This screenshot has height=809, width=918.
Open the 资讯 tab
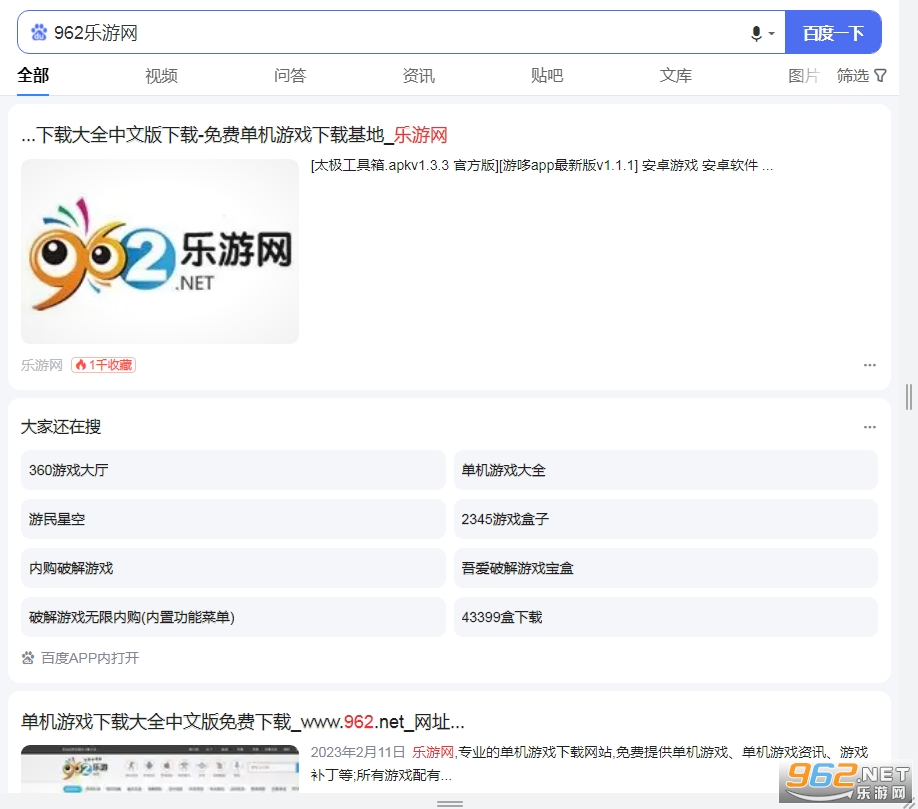coord(418,76)
